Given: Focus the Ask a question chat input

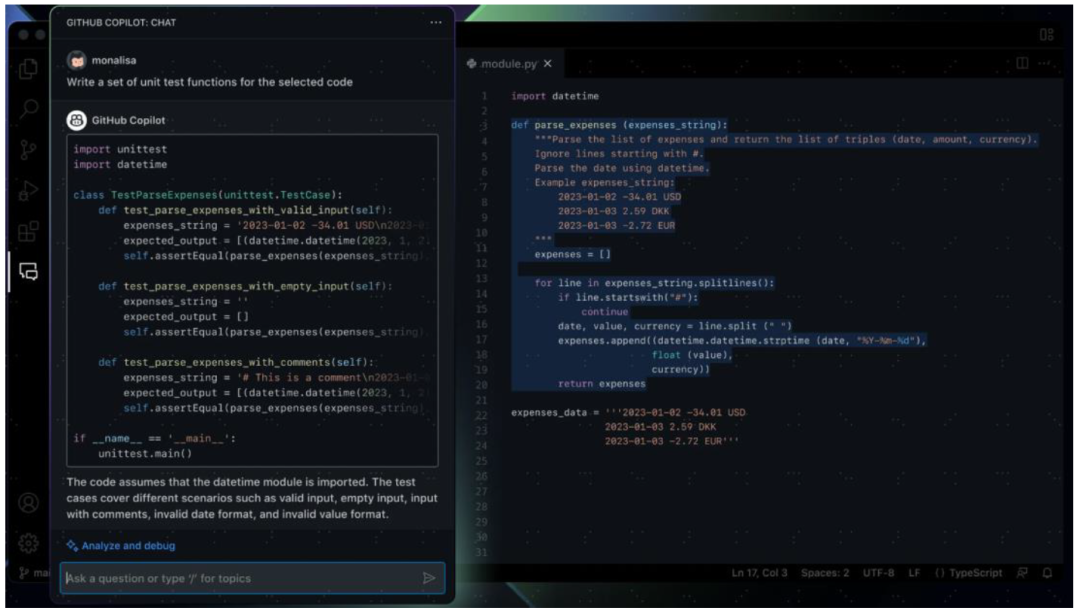Looking at the screenshot, I should pos(240,578).
